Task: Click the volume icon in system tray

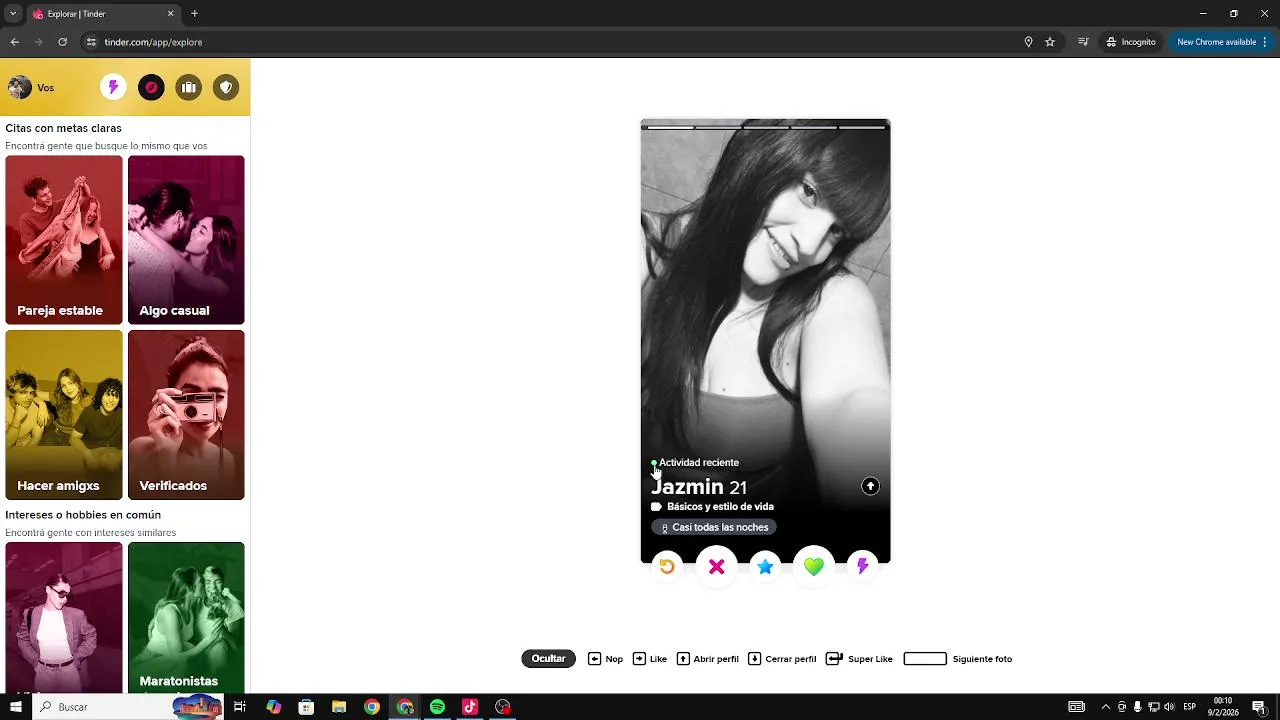Action: [x=1169, y=707]
